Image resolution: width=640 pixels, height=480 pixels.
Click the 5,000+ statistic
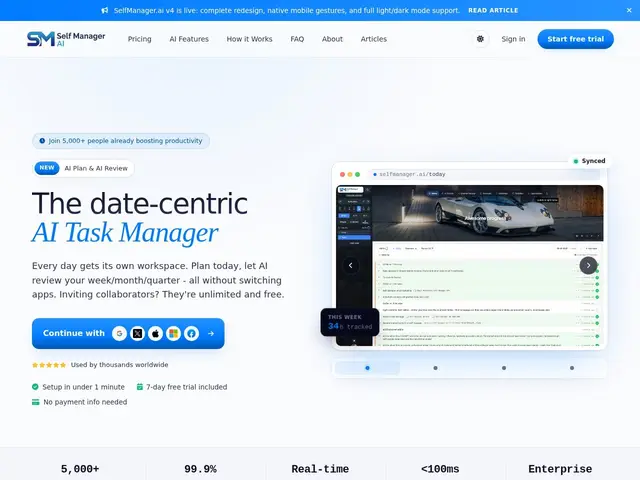80,469
